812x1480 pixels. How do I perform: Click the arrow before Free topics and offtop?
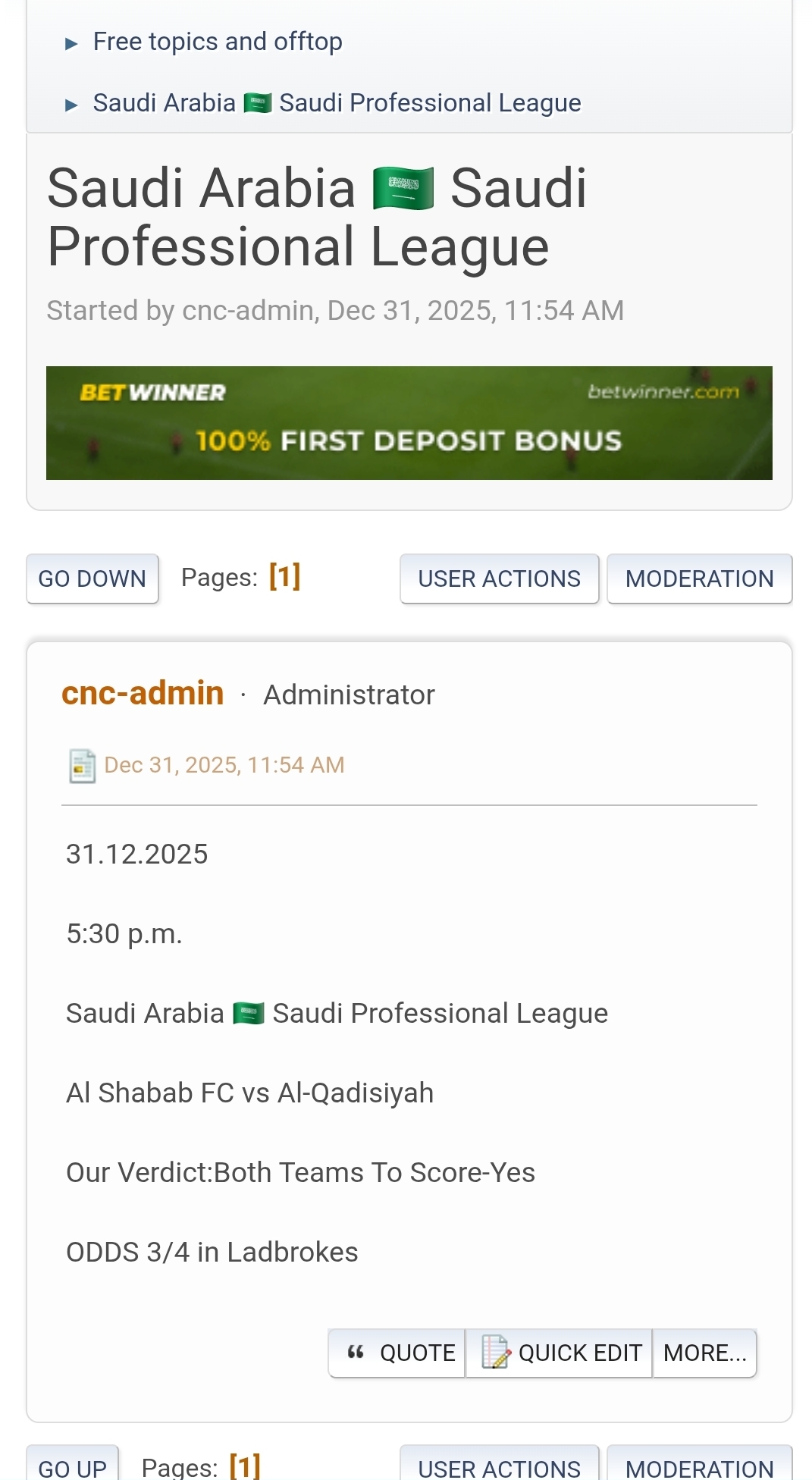(x=72, y=43)
